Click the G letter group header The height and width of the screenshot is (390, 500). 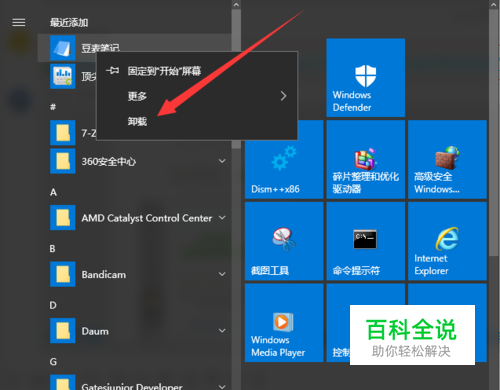click(x=53, y=362)
